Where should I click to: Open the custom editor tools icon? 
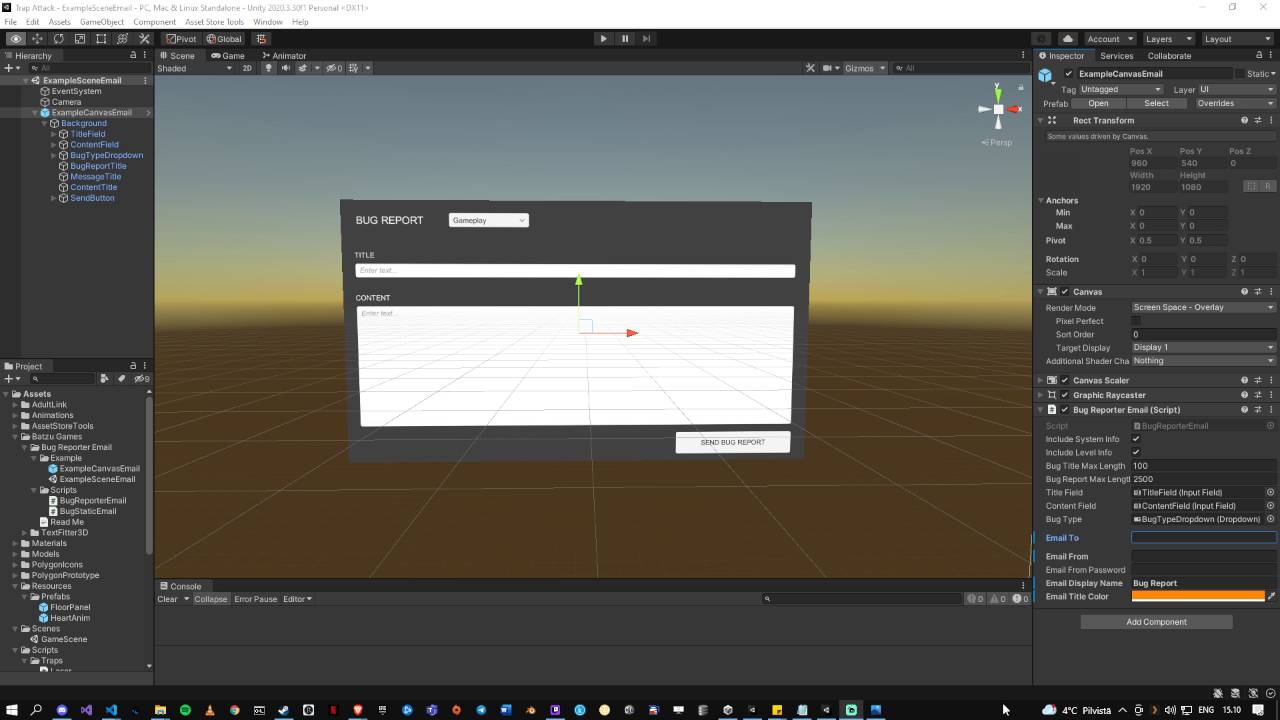[x=145, y=39]
